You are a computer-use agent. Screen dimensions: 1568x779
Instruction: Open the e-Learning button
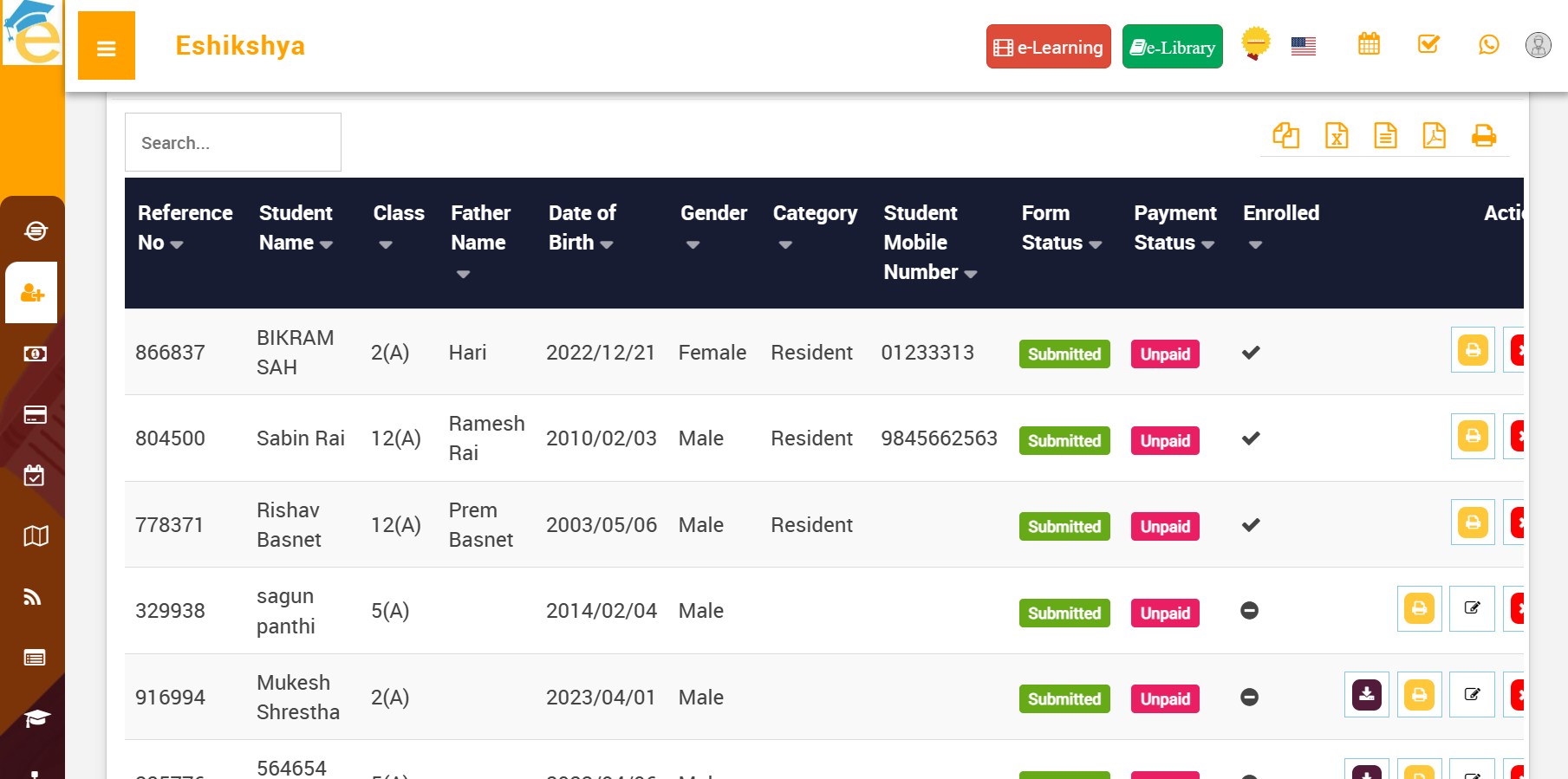1048,47
